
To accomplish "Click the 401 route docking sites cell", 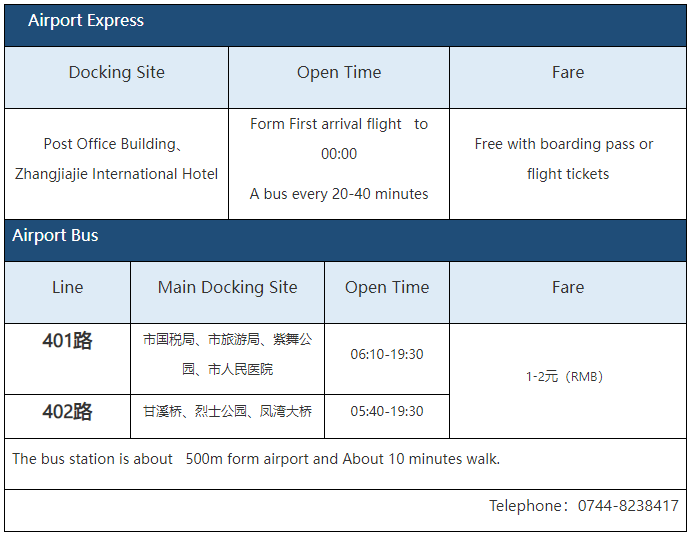I will pyautogui.click(x=228, y=355).
